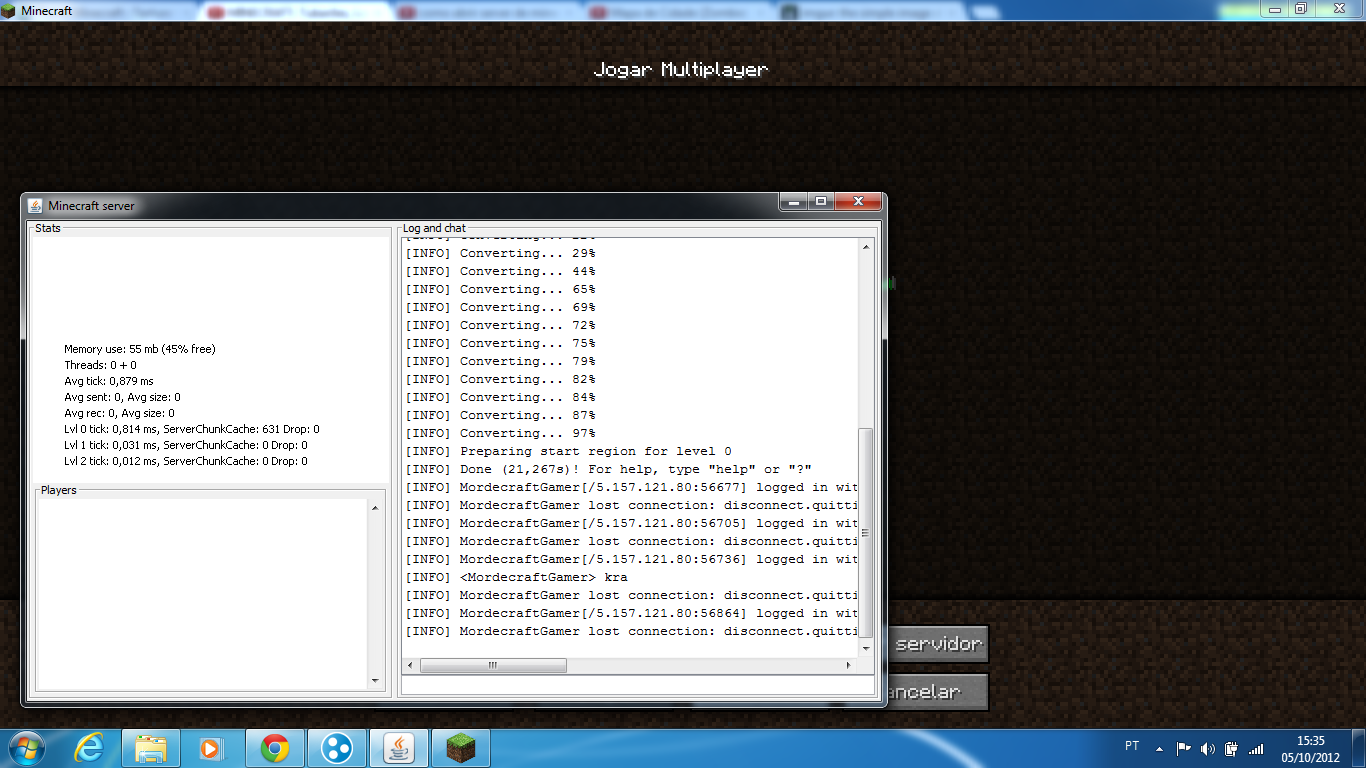Select the 'Lvl 1 tick: 0,031 ms' line
The image size is (1366, 768).
click(186, 445)
